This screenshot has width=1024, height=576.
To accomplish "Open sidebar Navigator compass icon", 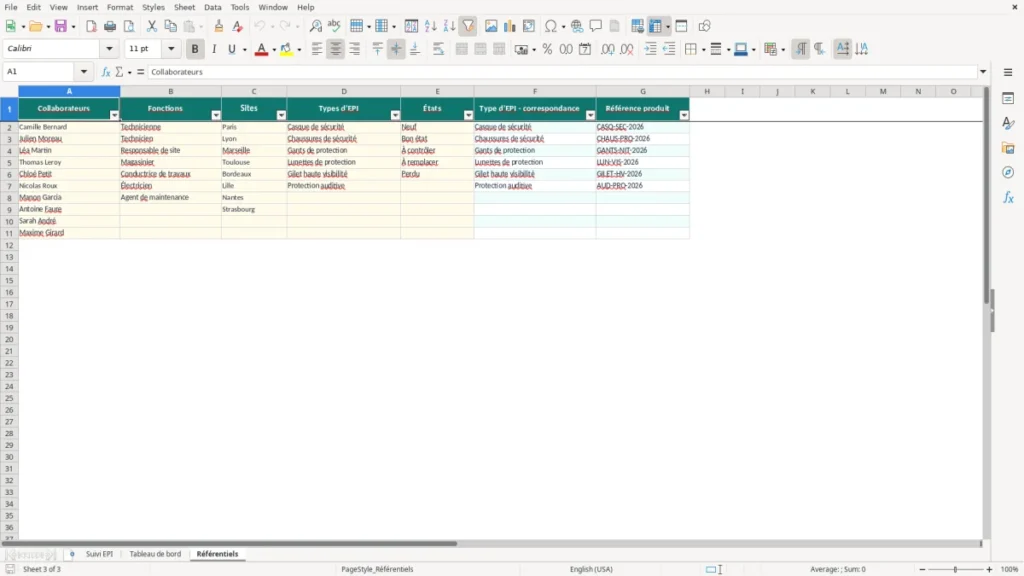I will coord(1008,172).
